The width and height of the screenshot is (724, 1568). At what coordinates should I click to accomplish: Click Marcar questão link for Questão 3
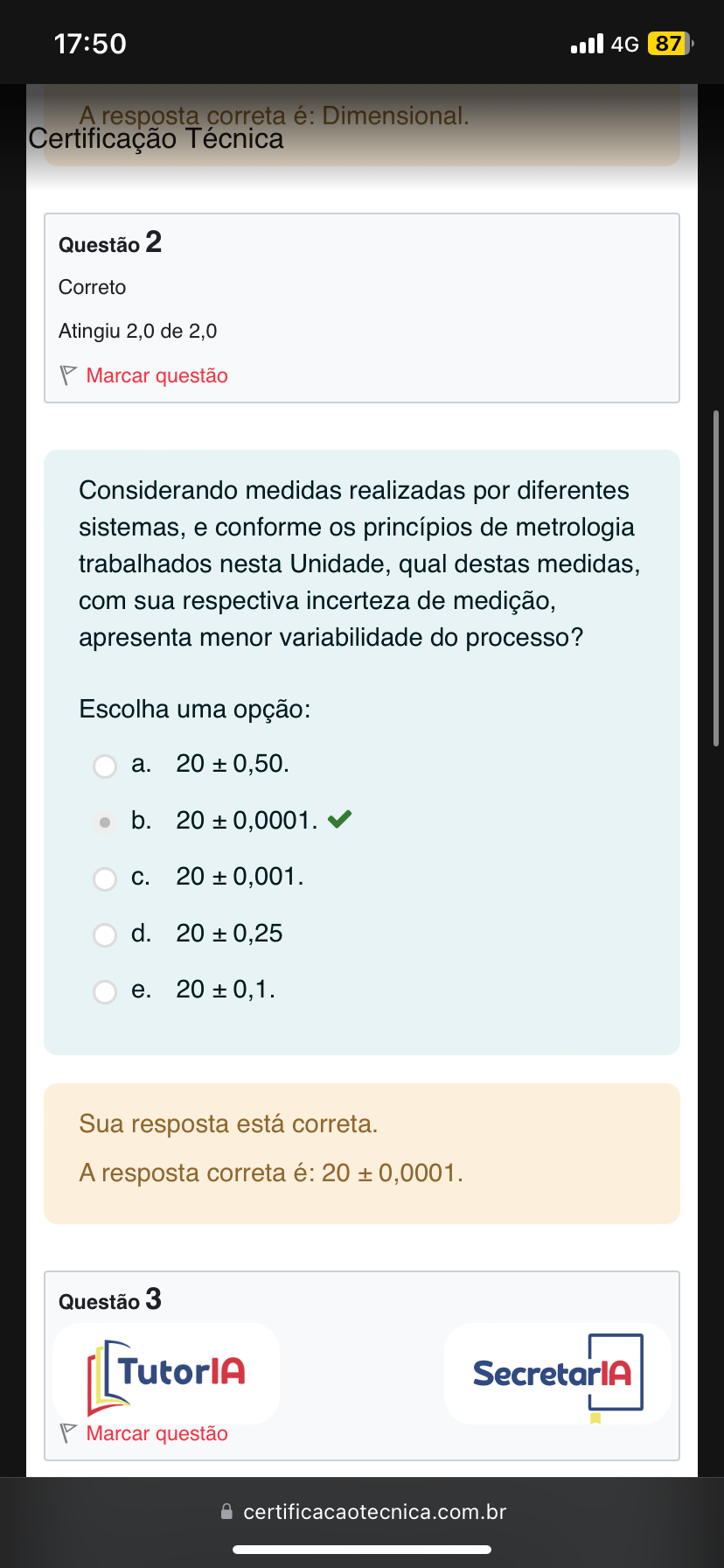click(x=157, y=1433)
